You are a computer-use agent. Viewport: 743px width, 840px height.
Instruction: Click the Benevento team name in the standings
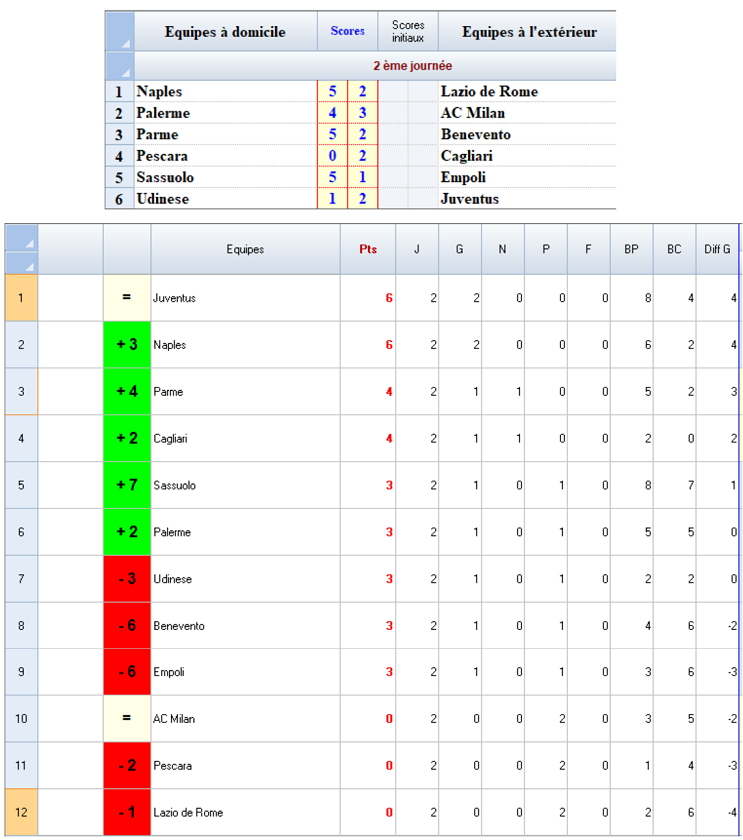click(x=179, y=626)
